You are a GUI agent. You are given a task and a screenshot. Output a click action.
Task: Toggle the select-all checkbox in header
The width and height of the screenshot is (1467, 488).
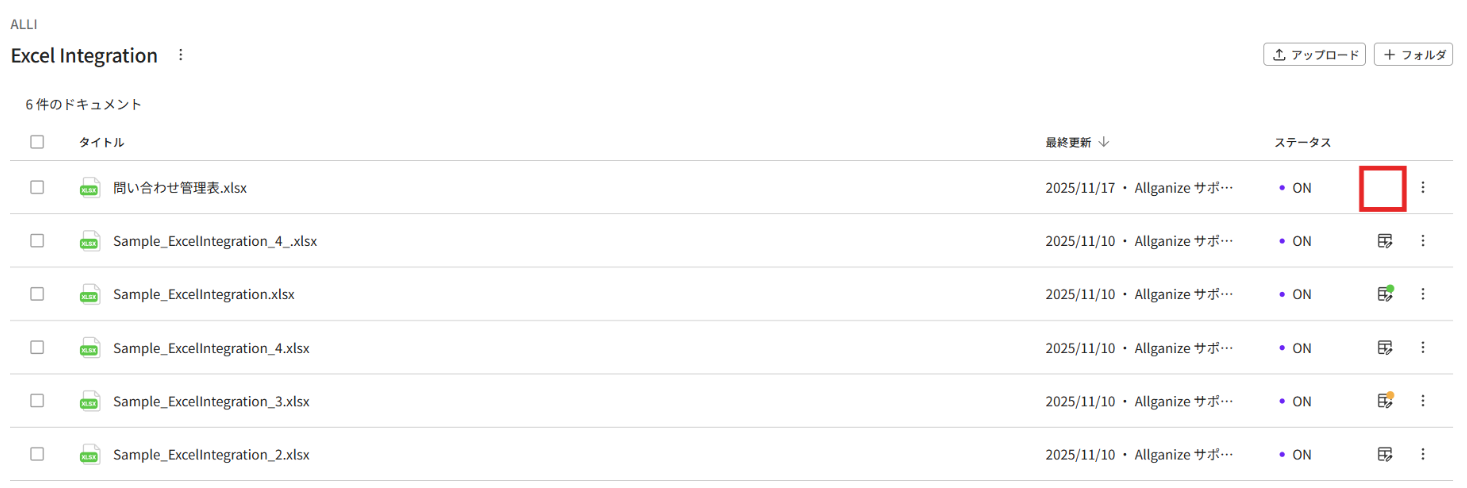click(37, 142)
